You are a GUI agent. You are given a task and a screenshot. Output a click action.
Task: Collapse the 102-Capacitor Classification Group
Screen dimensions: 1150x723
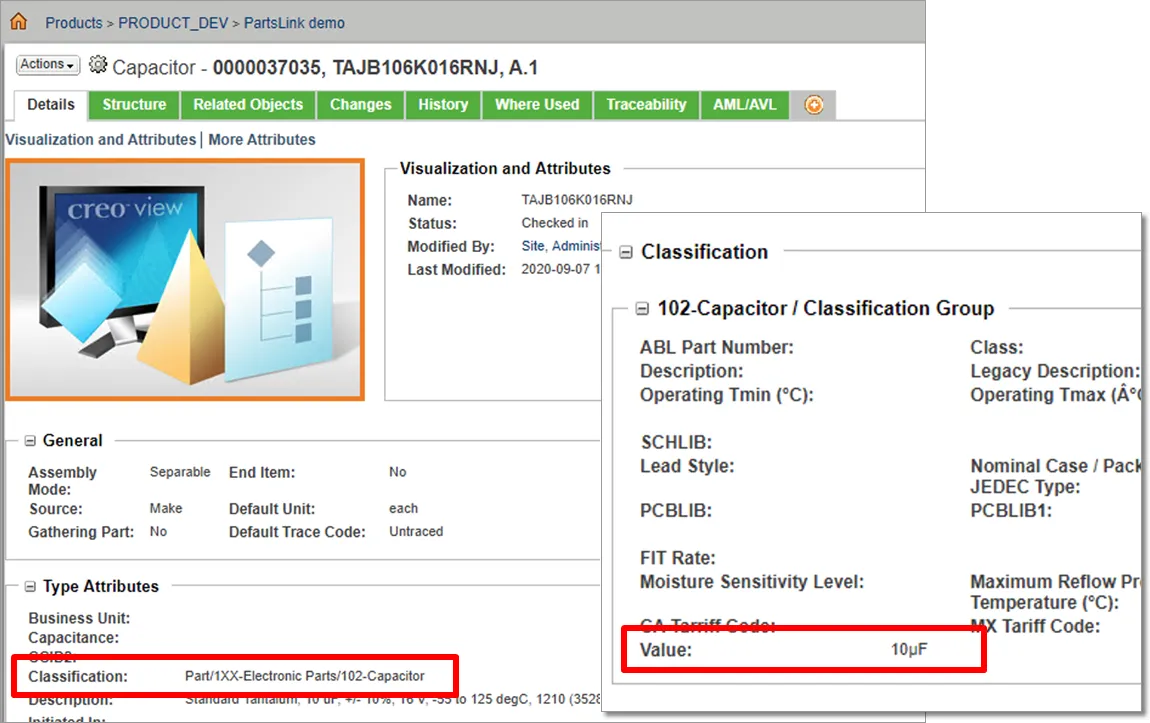tap(642, 309)
